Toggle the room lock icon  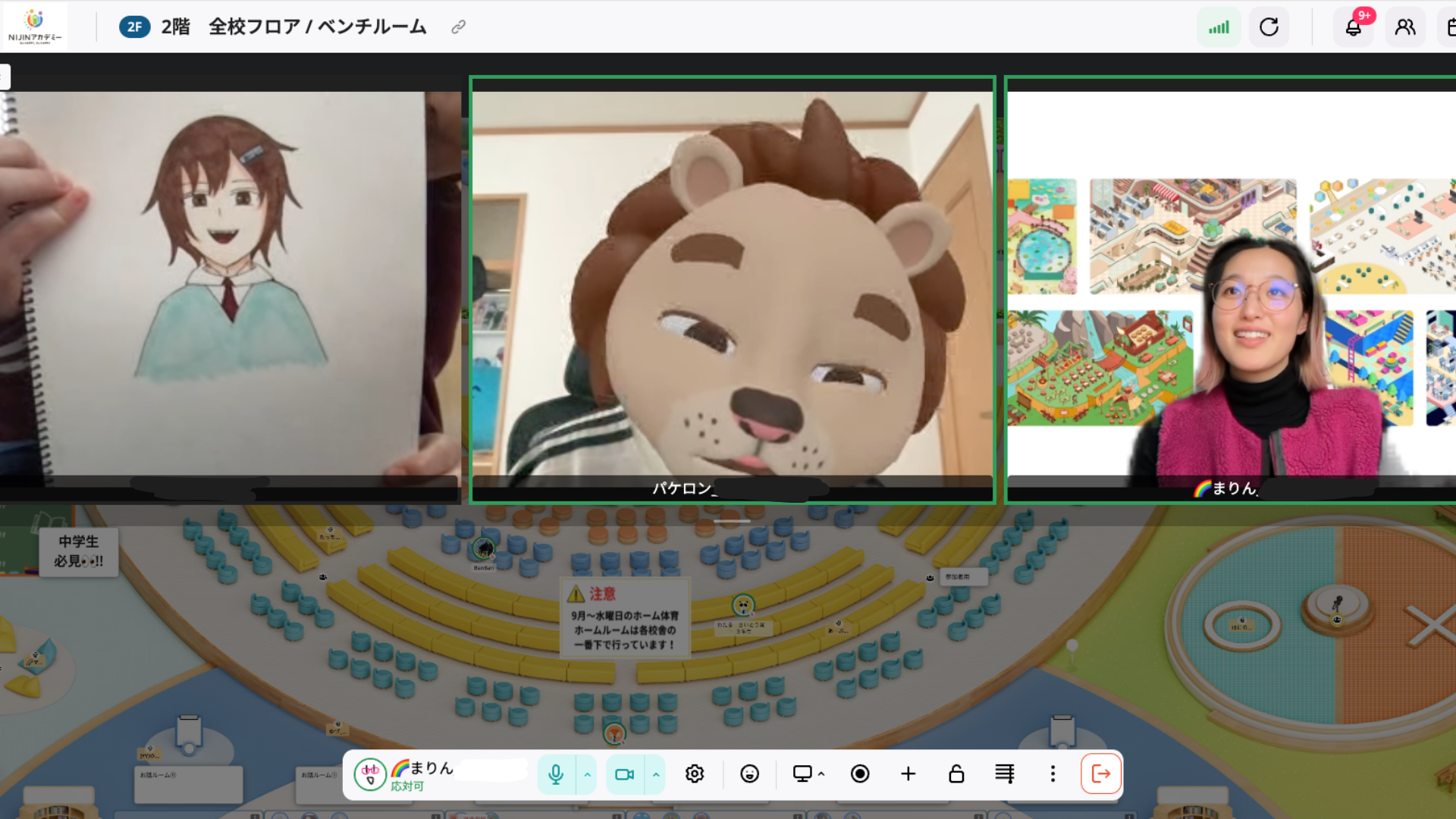[956, 773]
